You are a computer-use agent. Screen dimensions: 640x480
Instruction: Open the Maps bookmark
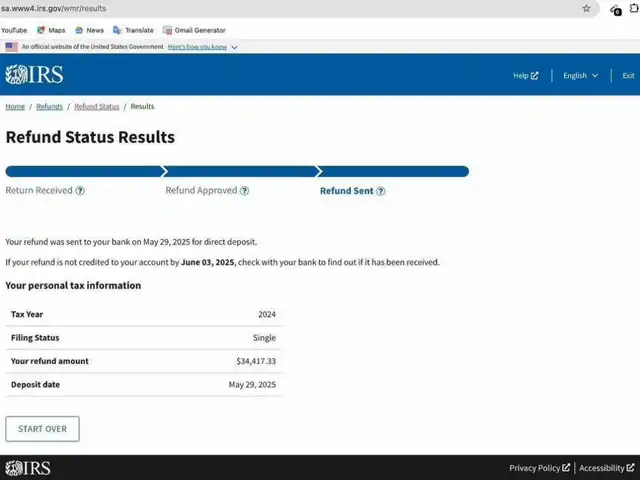coord(52,30)
